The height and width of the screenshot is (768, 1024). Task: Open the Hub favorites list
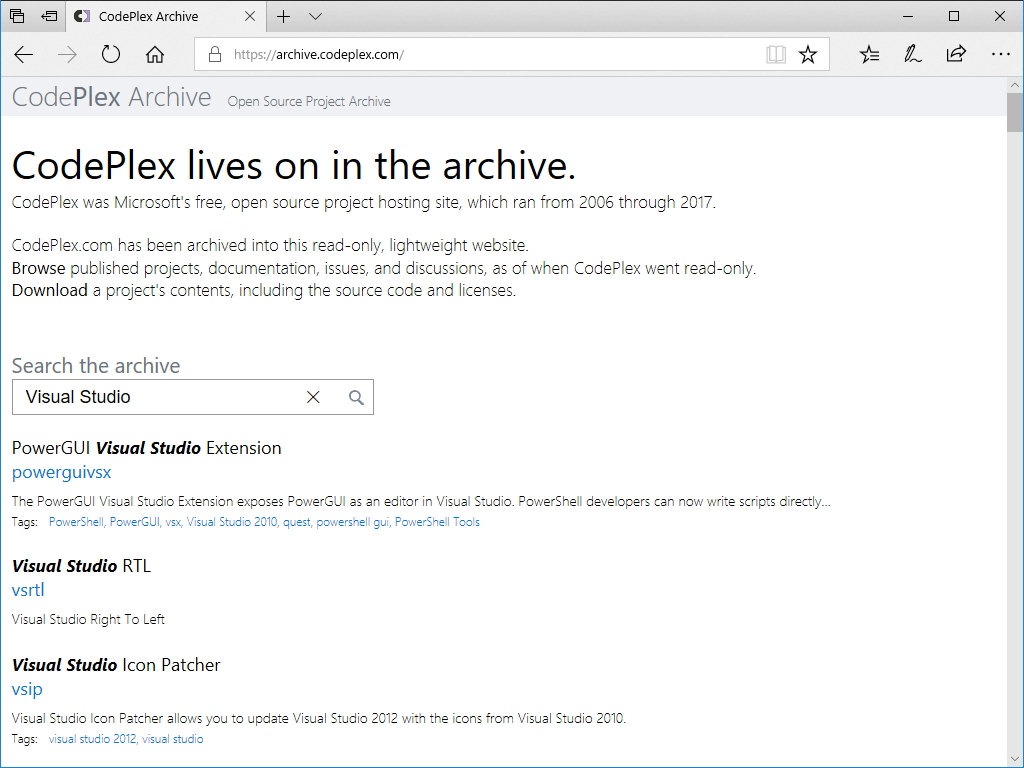tap(868, 55)
